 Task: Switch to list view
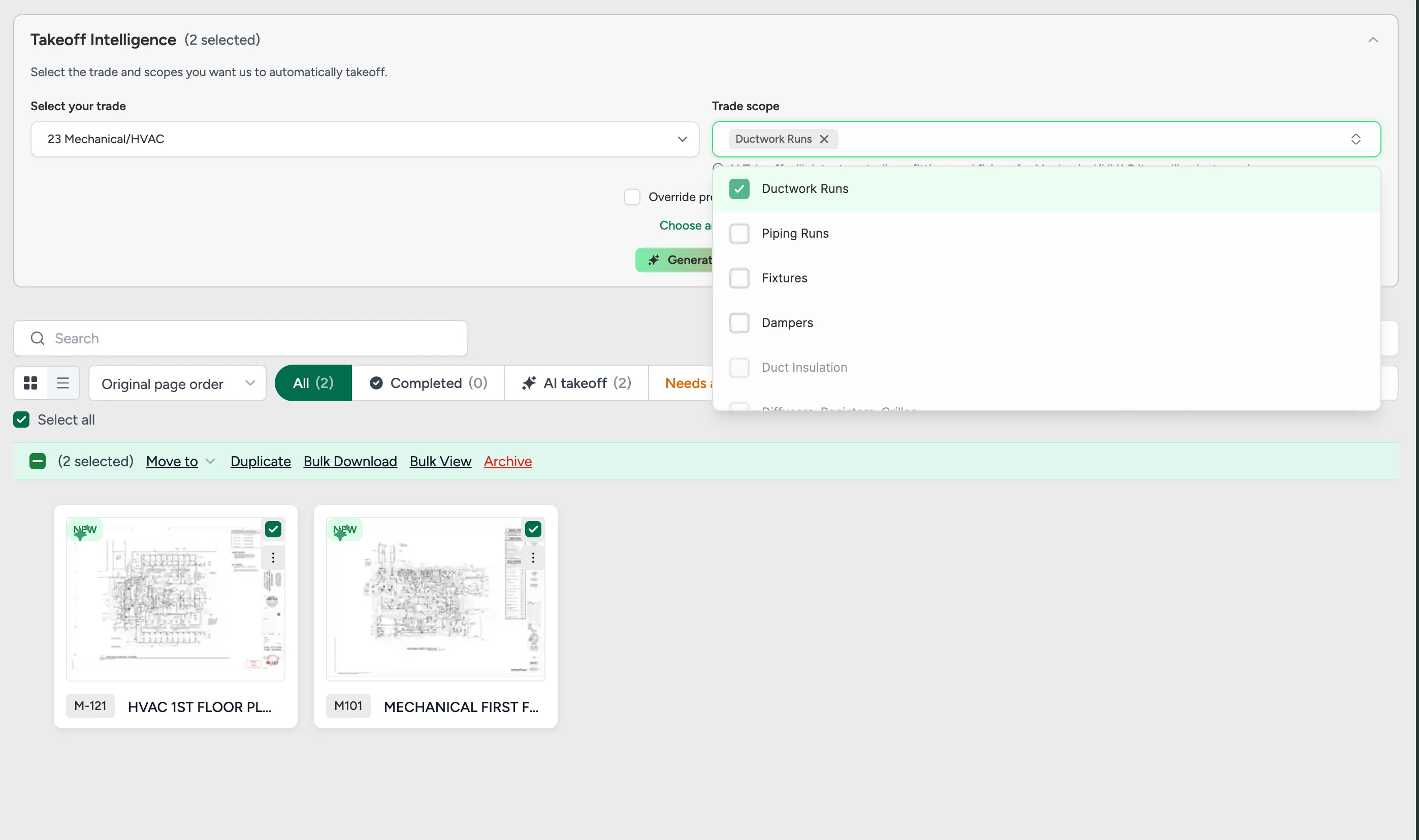63,383
